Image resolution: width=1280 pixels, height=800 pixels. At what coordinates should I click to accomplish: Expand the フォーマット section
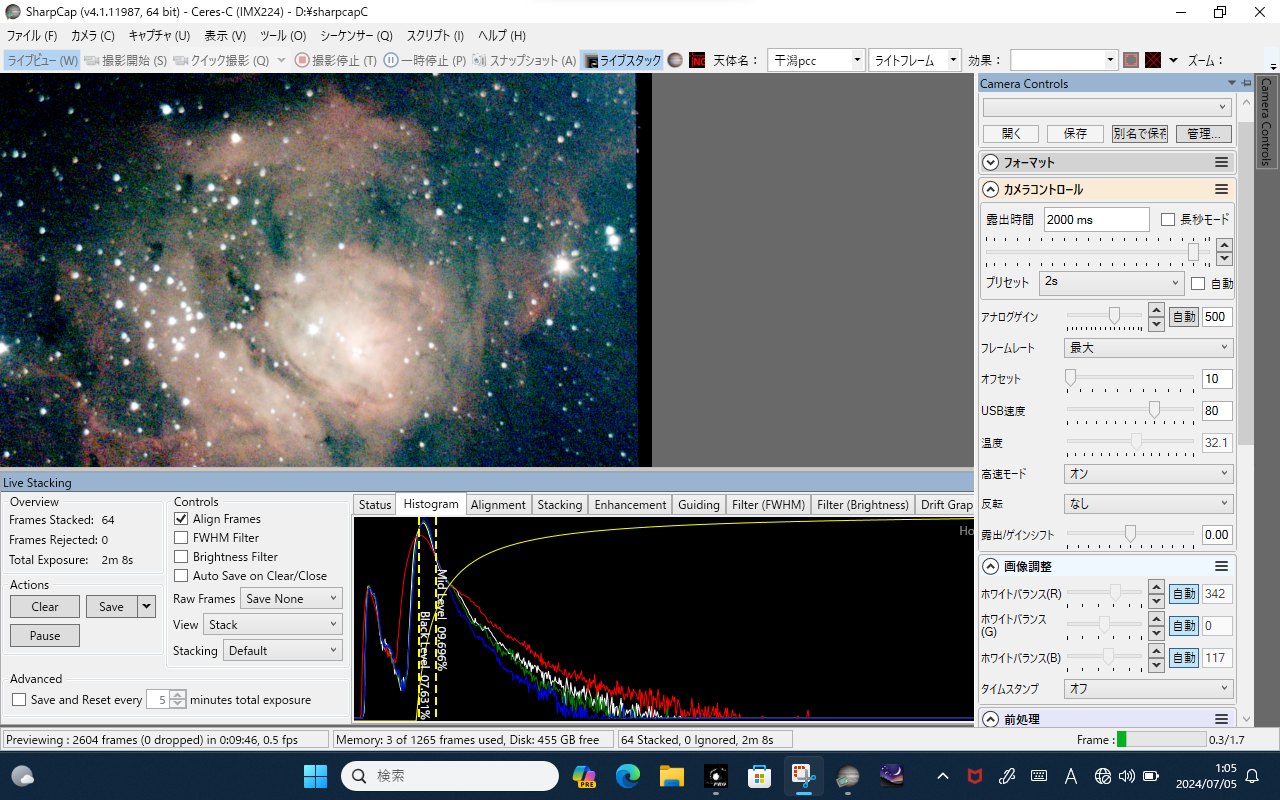[990, 163]
